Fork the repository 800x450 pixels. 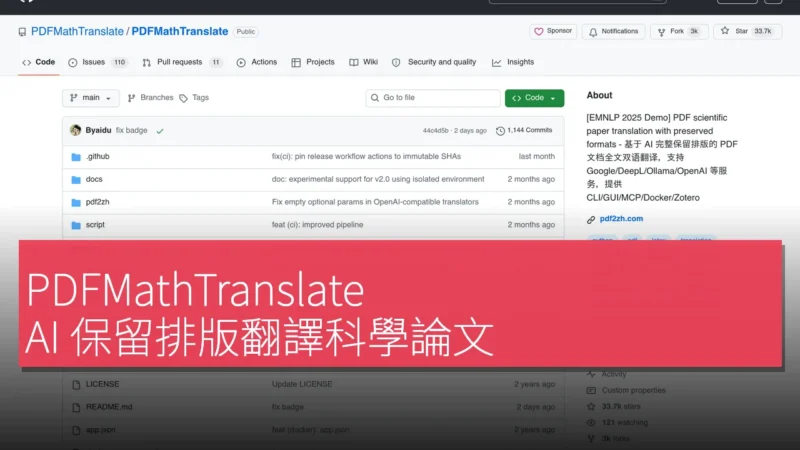[x=679, y=31]
